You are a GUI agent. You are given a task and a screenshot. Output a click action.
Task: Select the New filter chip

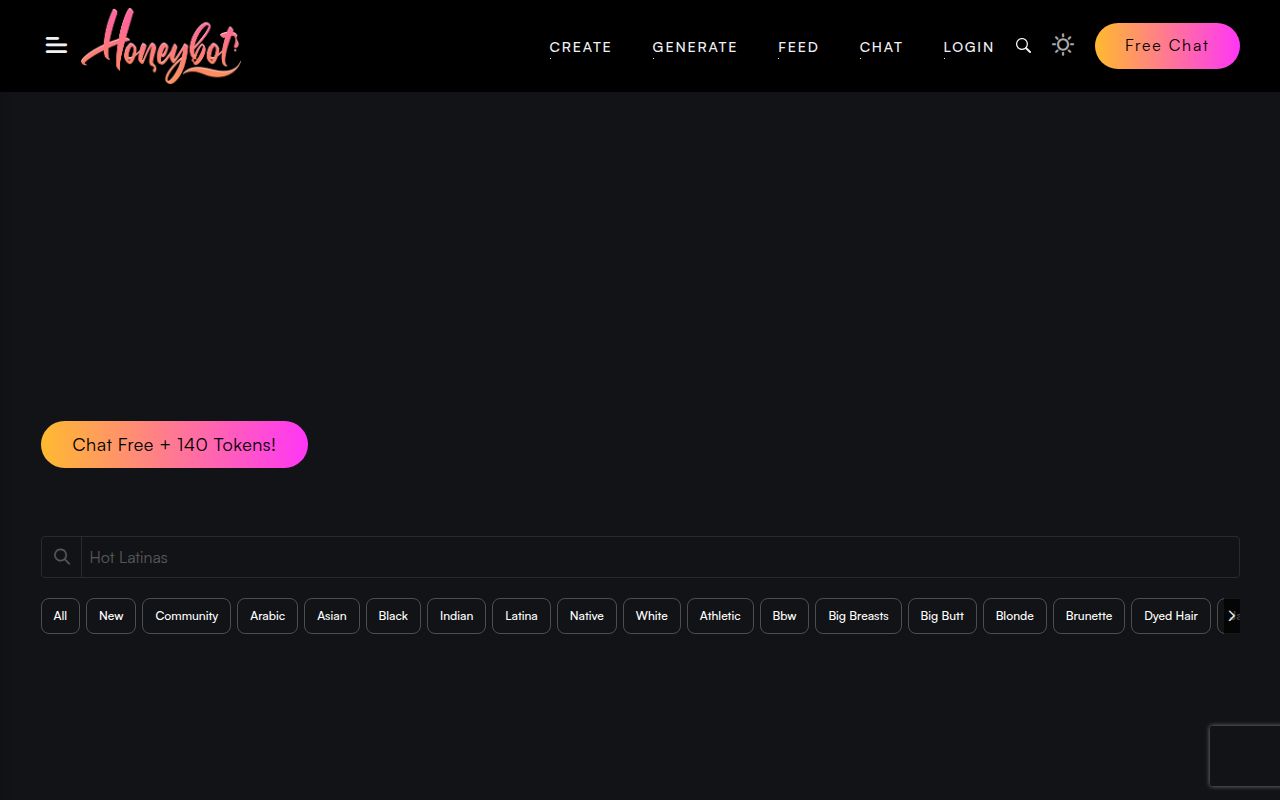[x=110, y=616]
